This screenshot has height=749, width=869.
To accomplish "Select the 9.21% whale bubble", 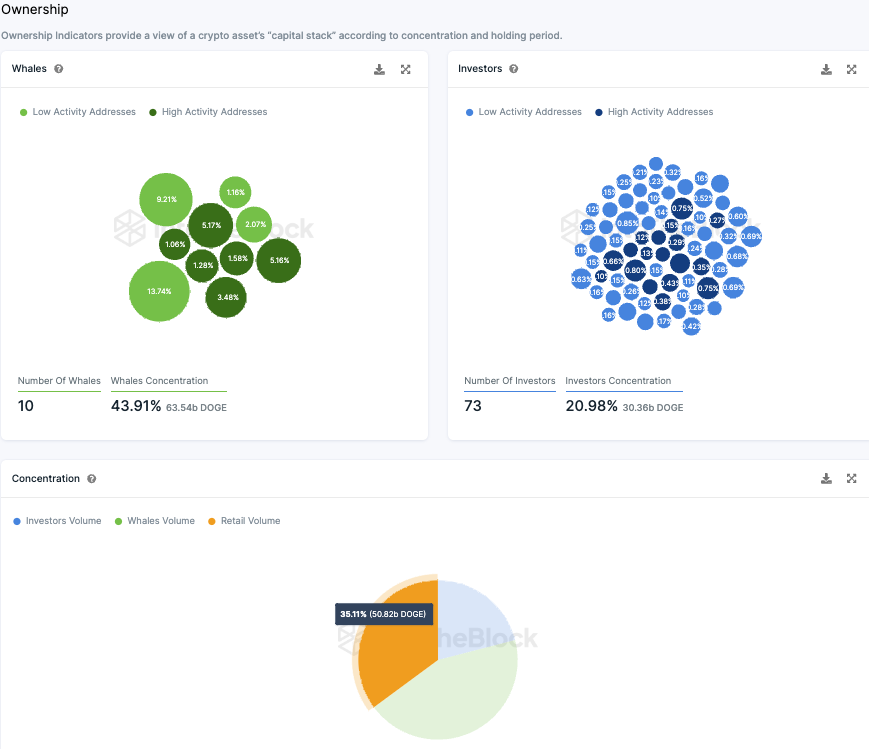I will (166, 200).
